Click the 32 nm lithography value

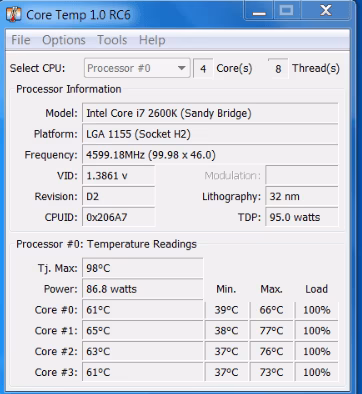point(302,197)
